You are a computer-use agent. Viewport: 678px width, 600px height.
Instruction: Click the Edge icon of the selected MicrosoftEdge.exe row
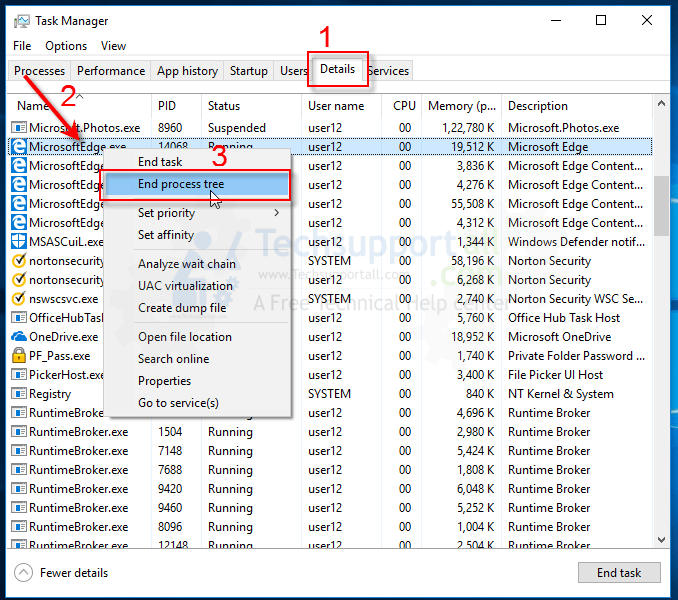coord(19,147)
